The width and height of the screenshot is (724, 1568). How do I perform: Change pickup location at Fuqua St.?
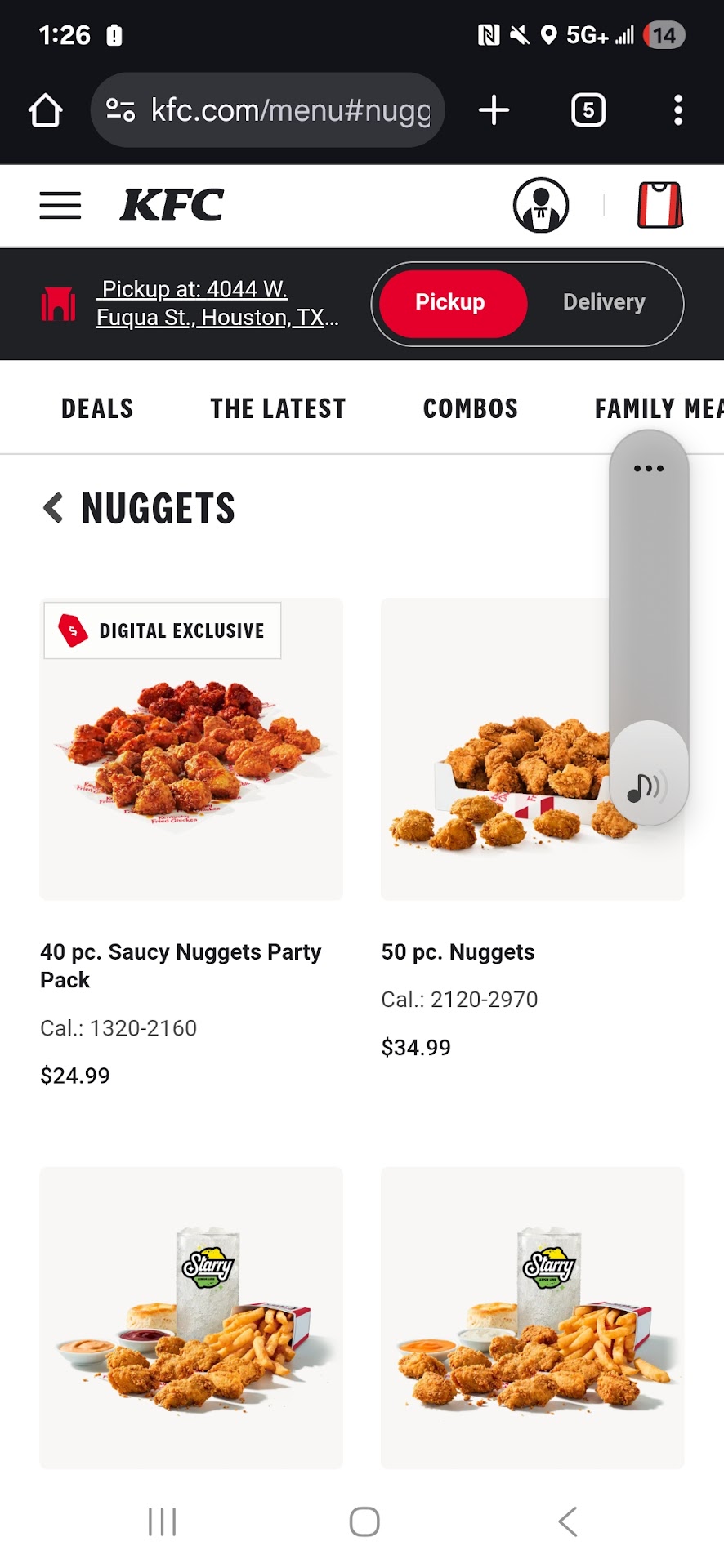click(216, 303)
